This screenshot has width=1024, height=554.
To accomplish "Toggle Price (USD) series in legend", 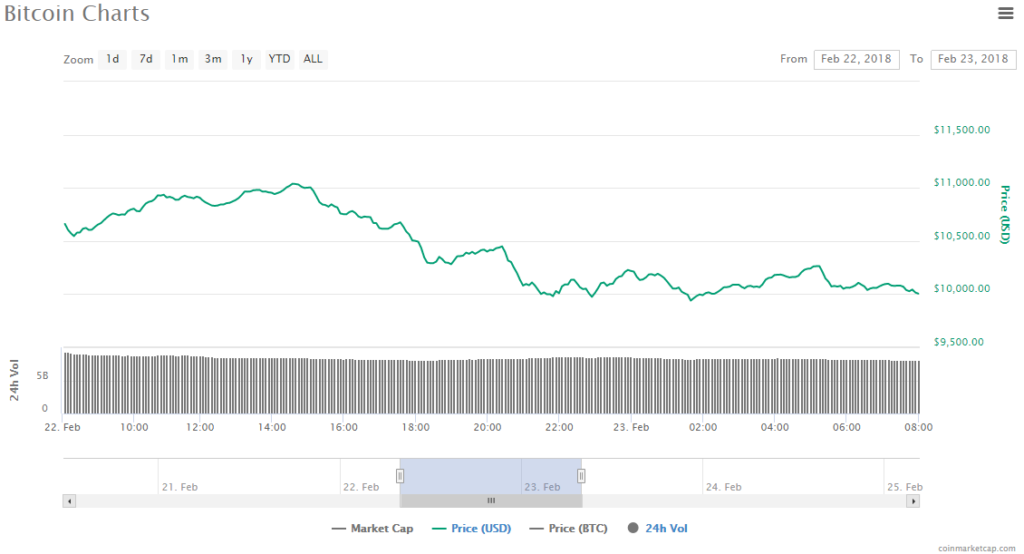I will [x=471, y=528].
